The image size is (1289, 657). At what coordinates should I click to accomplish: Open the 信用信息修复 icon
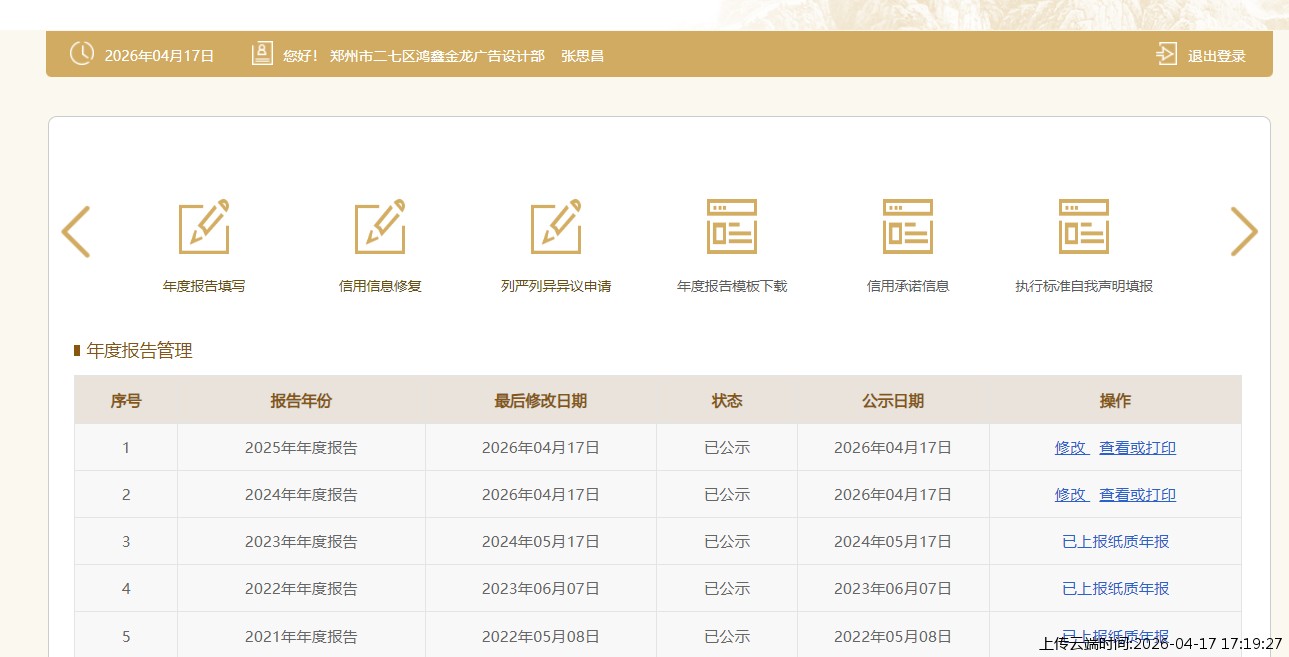click(x=380, y=226)
